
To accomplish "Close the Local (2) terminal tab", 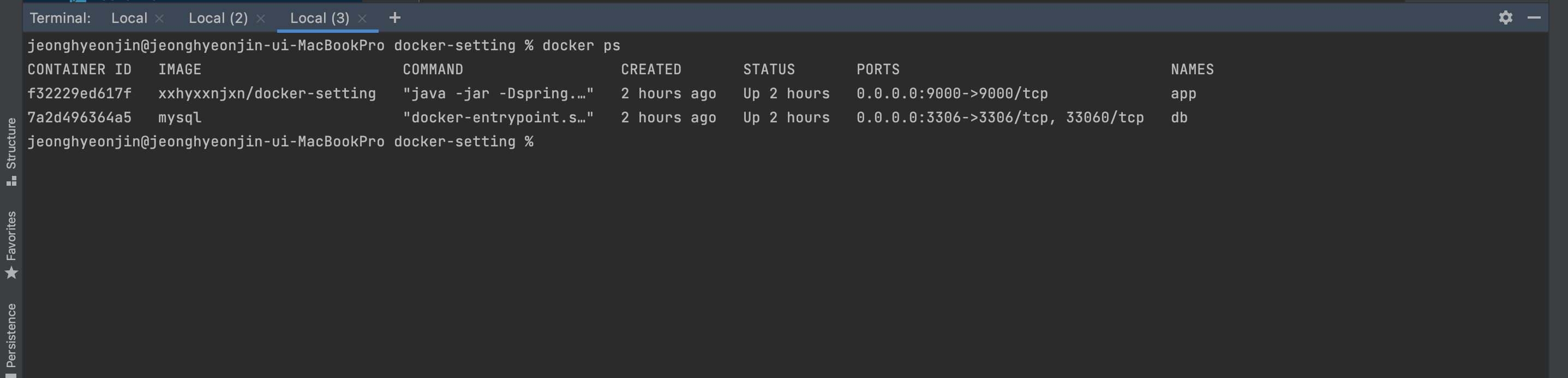I will [x=261, y=19].
